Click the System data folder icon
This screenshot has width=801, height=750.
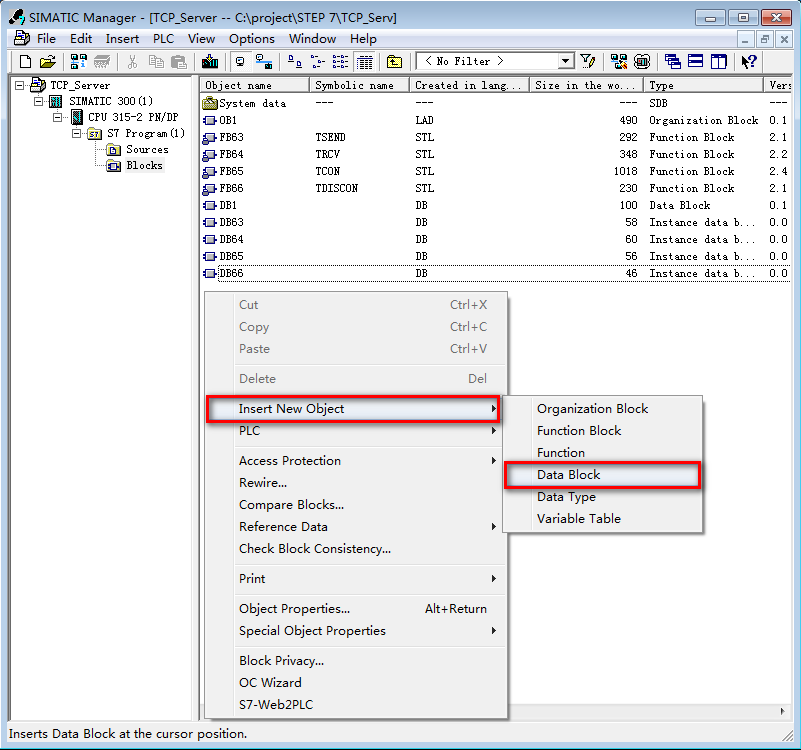(209, 103)
